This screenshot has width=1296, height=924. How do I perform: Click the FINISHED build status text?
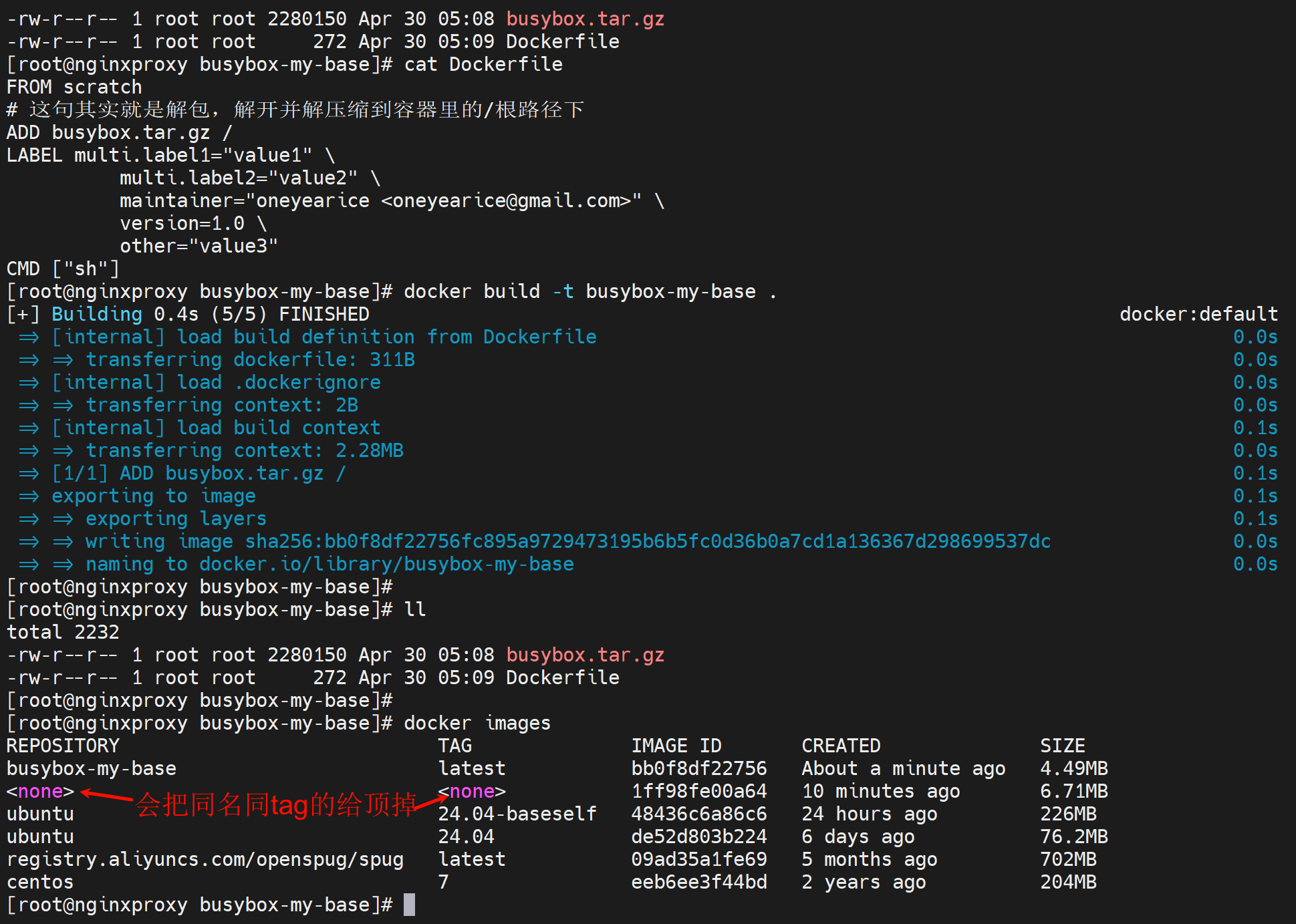(x=324, y=314)
